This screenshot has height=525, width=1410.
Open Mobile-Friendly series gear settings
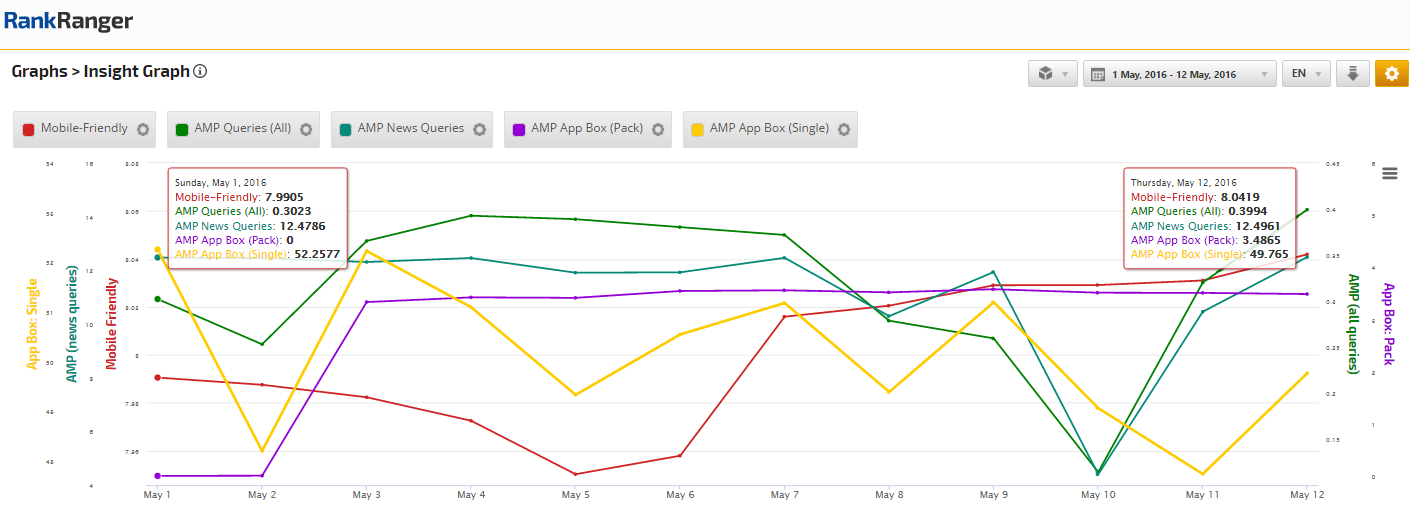(x=143, y=129)
